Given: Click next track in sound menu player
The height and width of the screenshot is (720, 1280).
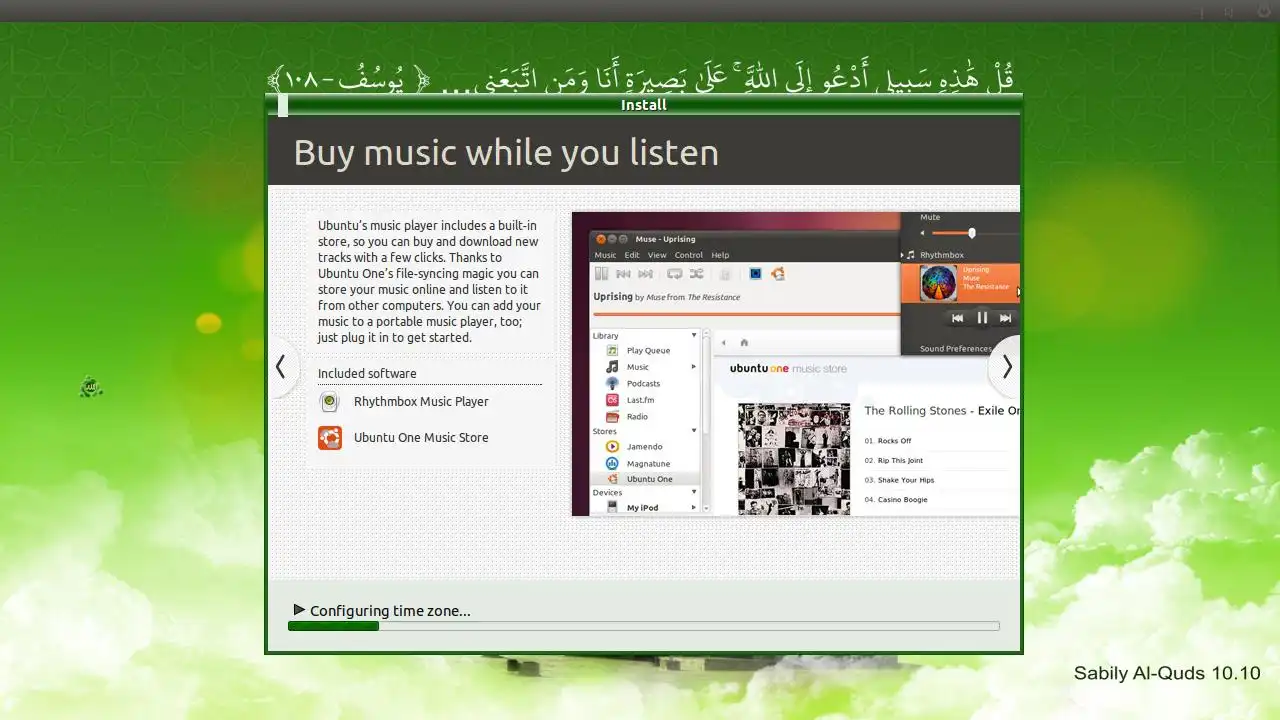Looking at the screenshot, I should tap(1006, 318).
